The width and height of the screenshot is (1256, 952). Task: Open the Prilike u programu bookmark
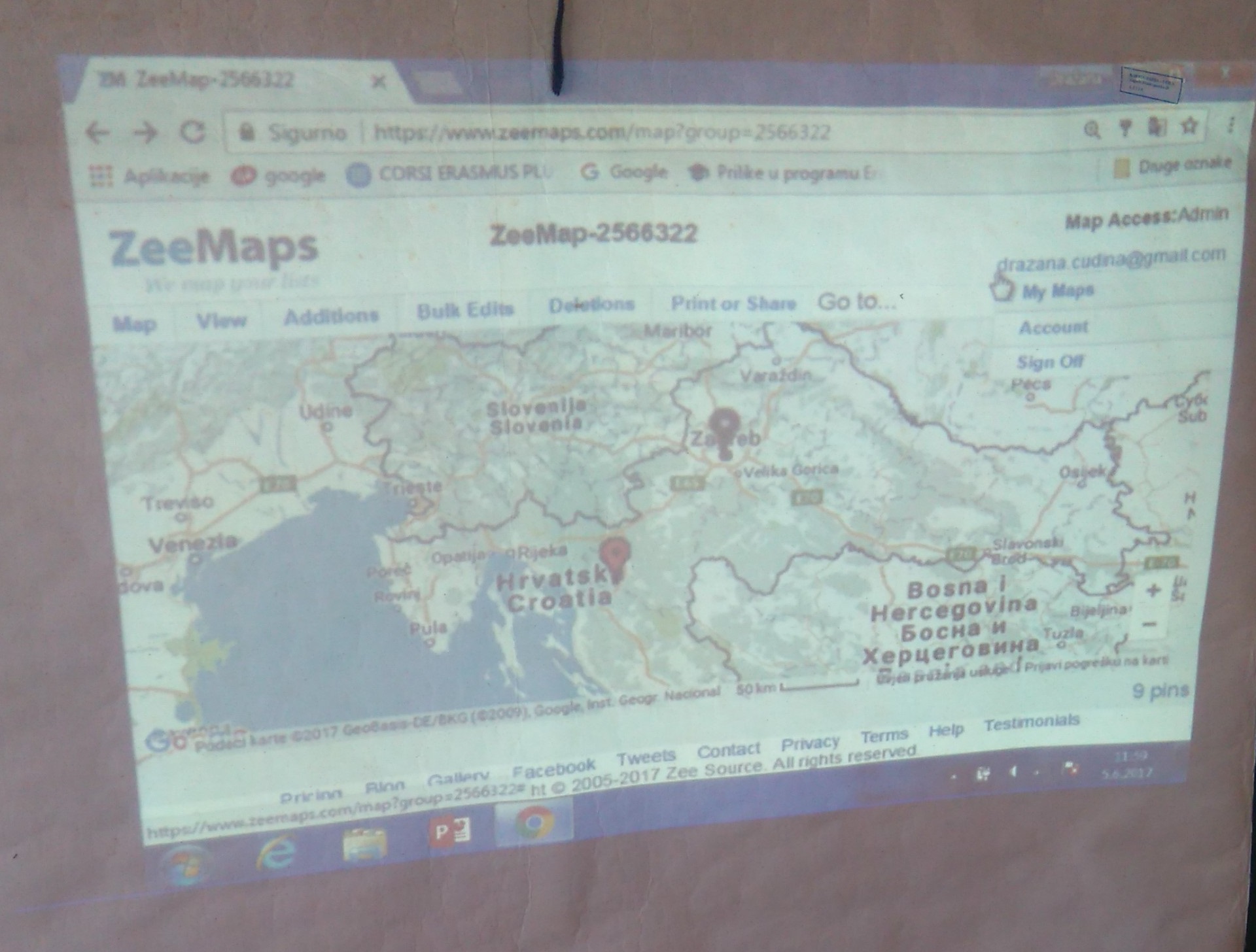click(x=784, y=173)
